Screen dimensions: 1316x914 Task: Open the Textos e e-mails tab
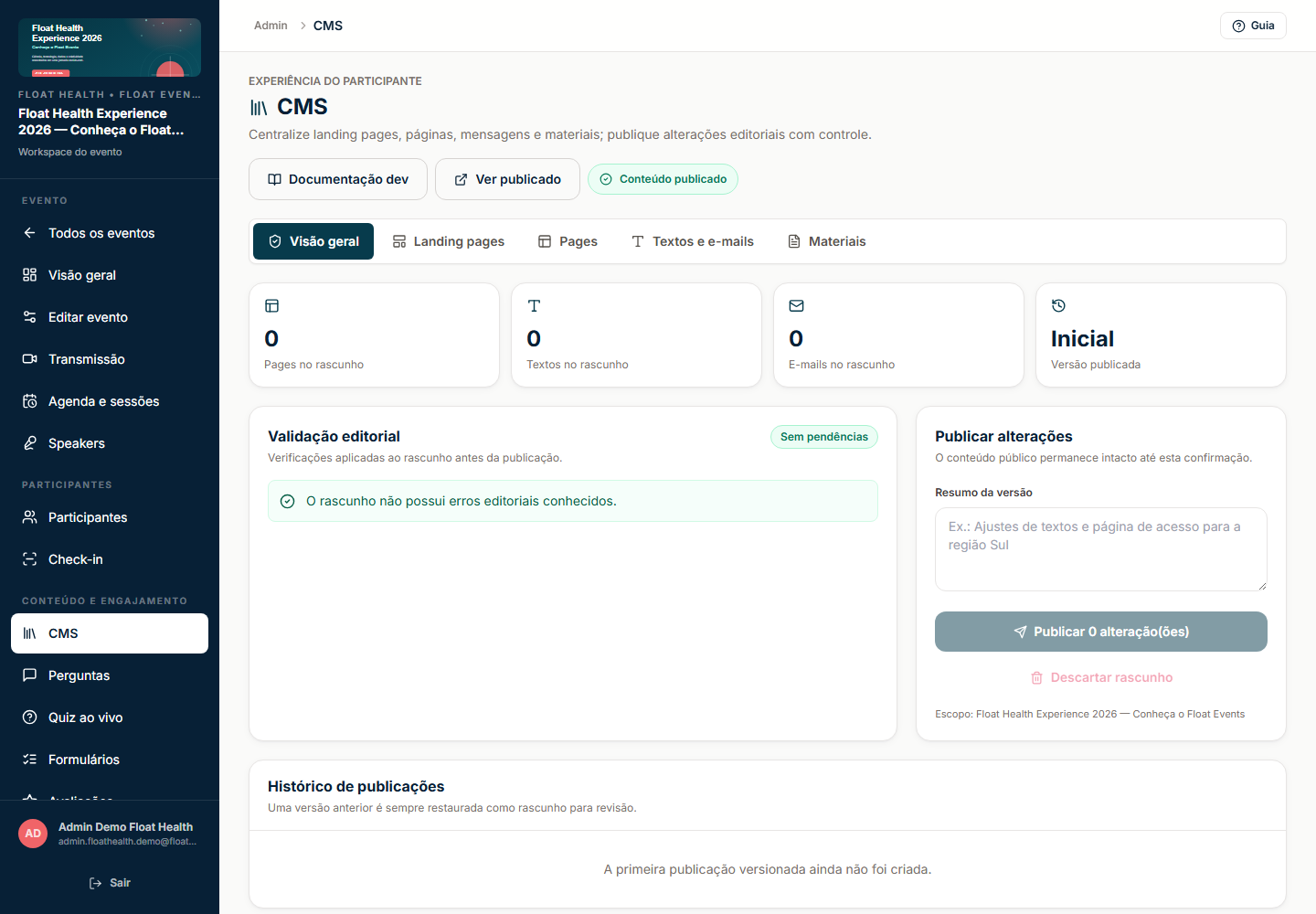coord(693,241)
